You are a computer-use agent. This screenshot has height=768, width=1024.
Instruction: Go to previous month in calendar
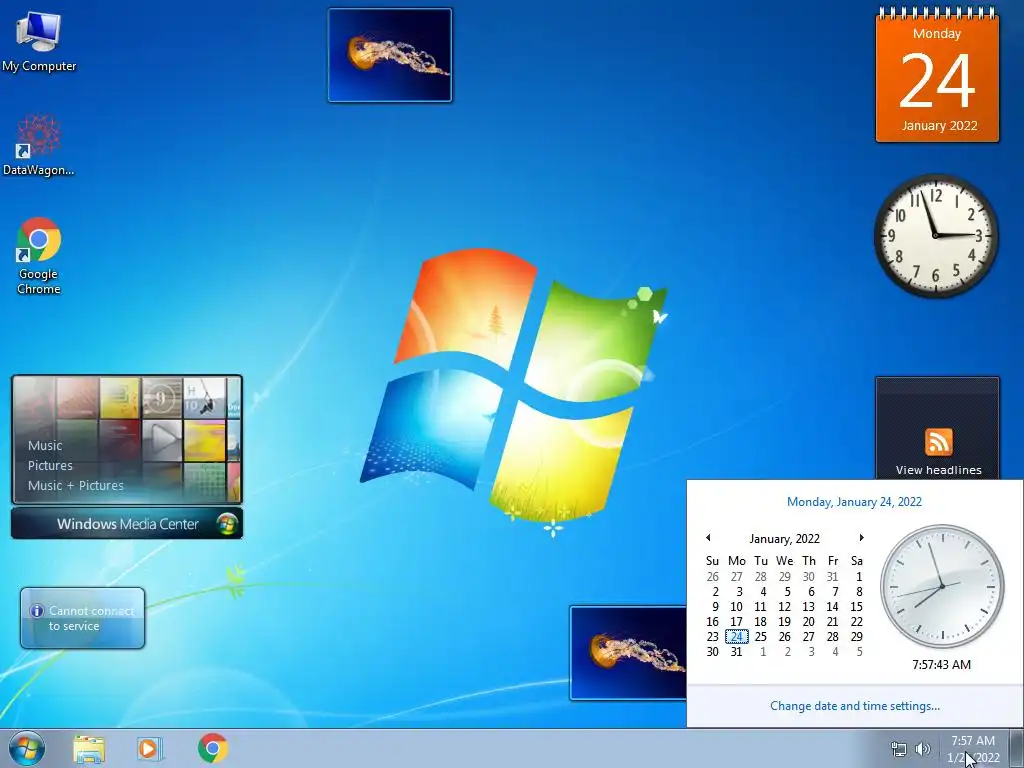point(708,537)
